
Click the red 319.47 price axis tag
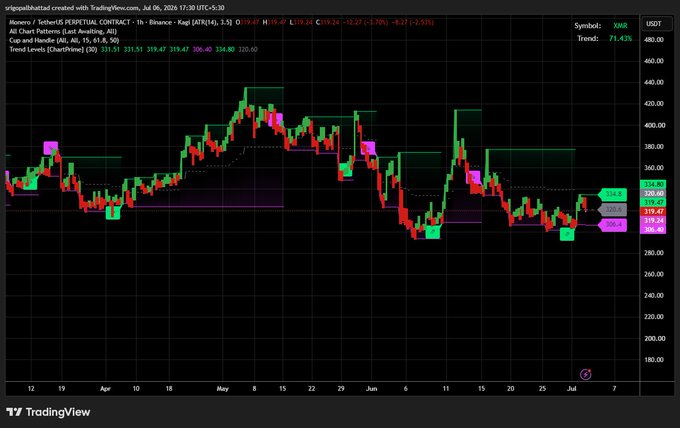(653, 212)
